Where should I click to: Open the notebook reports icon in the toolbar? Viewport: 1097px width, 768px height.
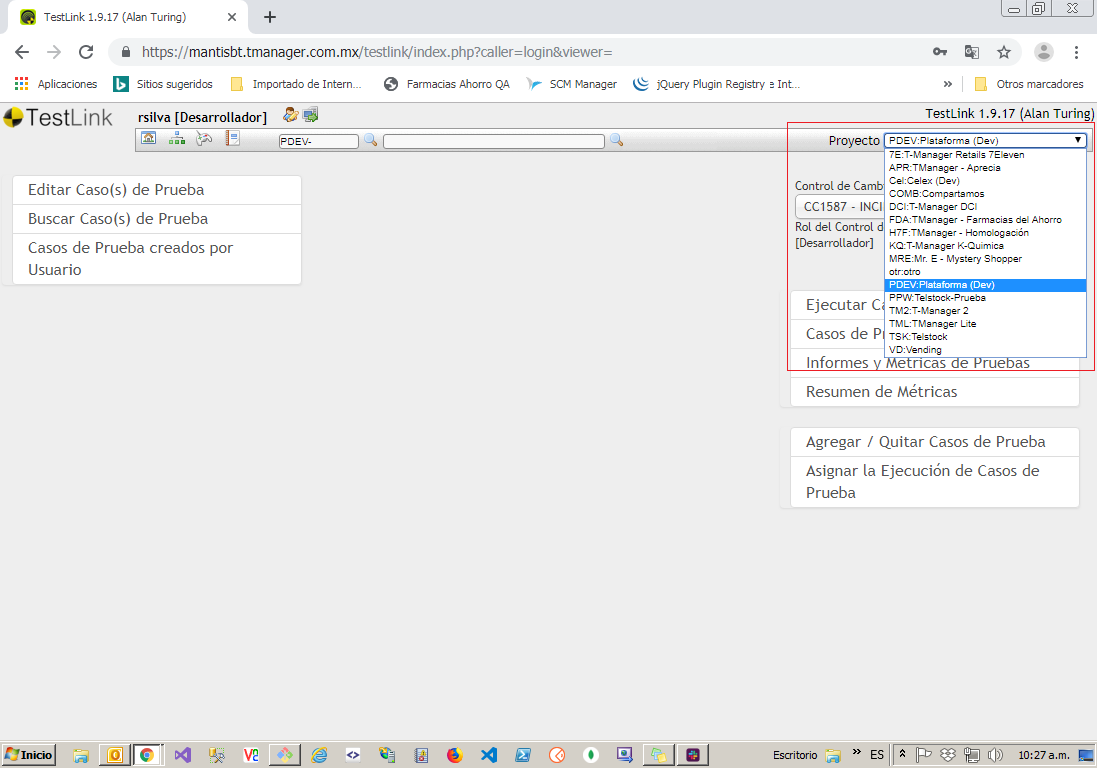coord(232,138)
